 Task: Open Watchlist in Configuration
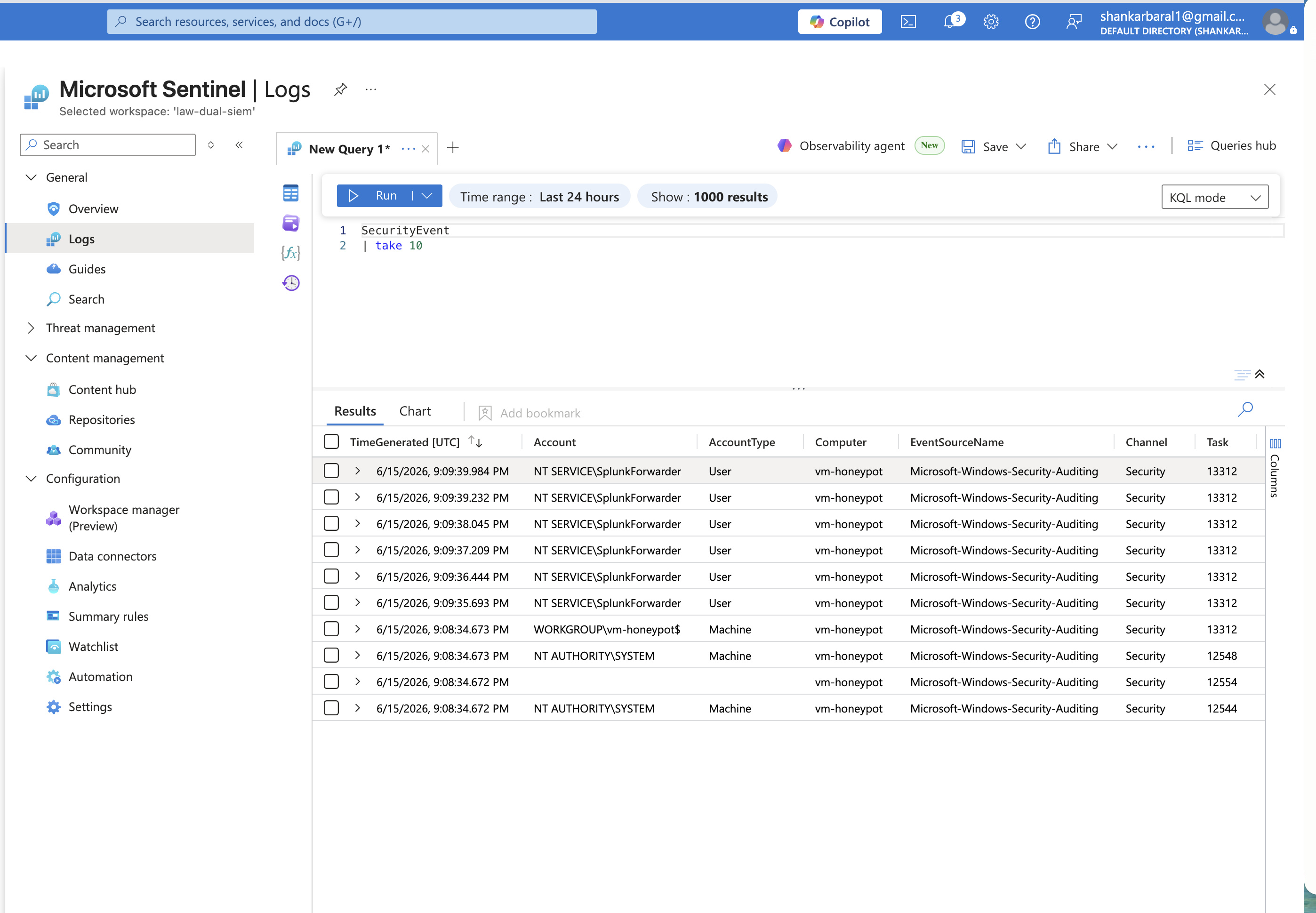[93, 647]
